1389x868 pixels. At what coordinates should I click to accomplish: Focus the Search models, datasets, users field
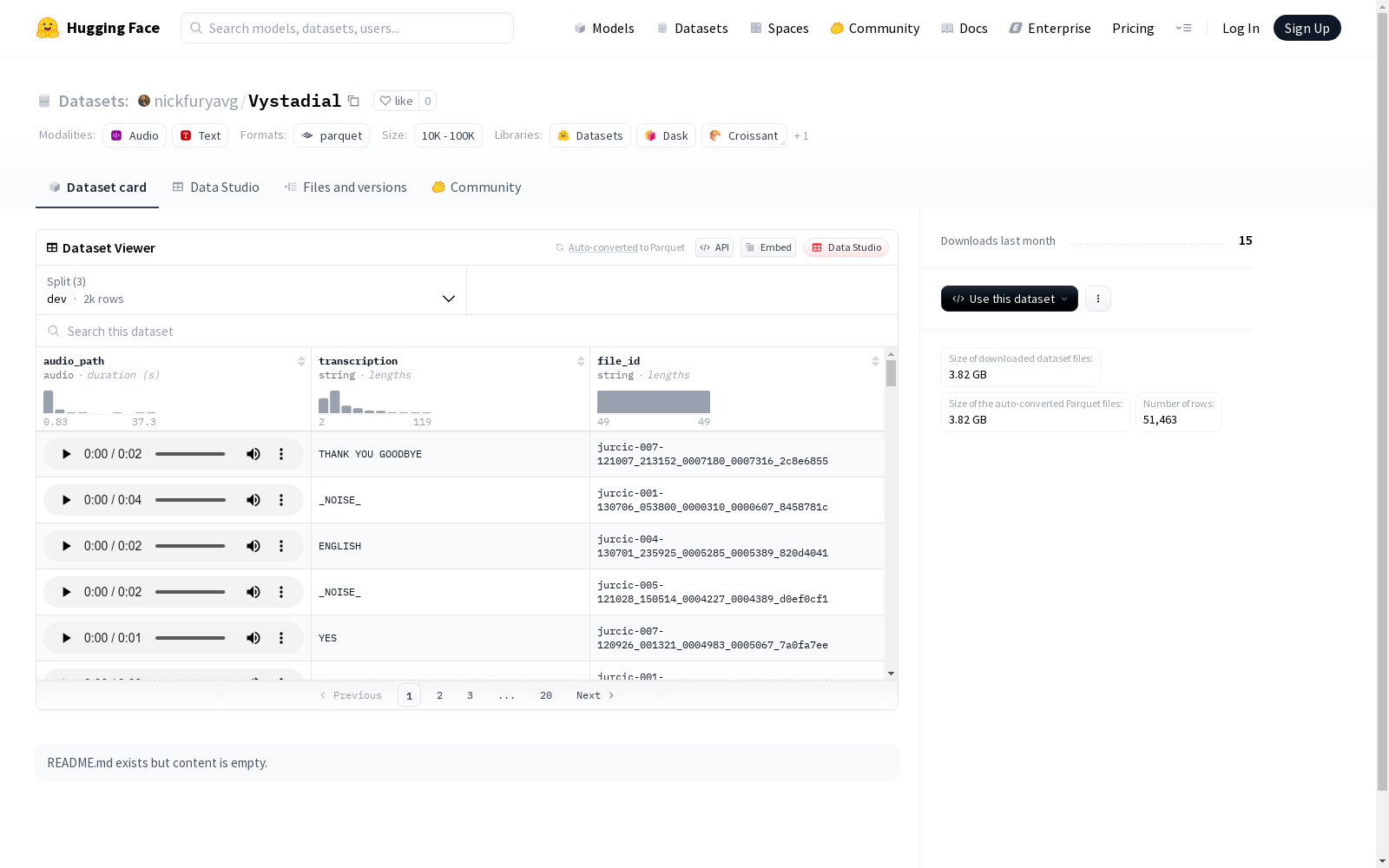click(347, 28)
